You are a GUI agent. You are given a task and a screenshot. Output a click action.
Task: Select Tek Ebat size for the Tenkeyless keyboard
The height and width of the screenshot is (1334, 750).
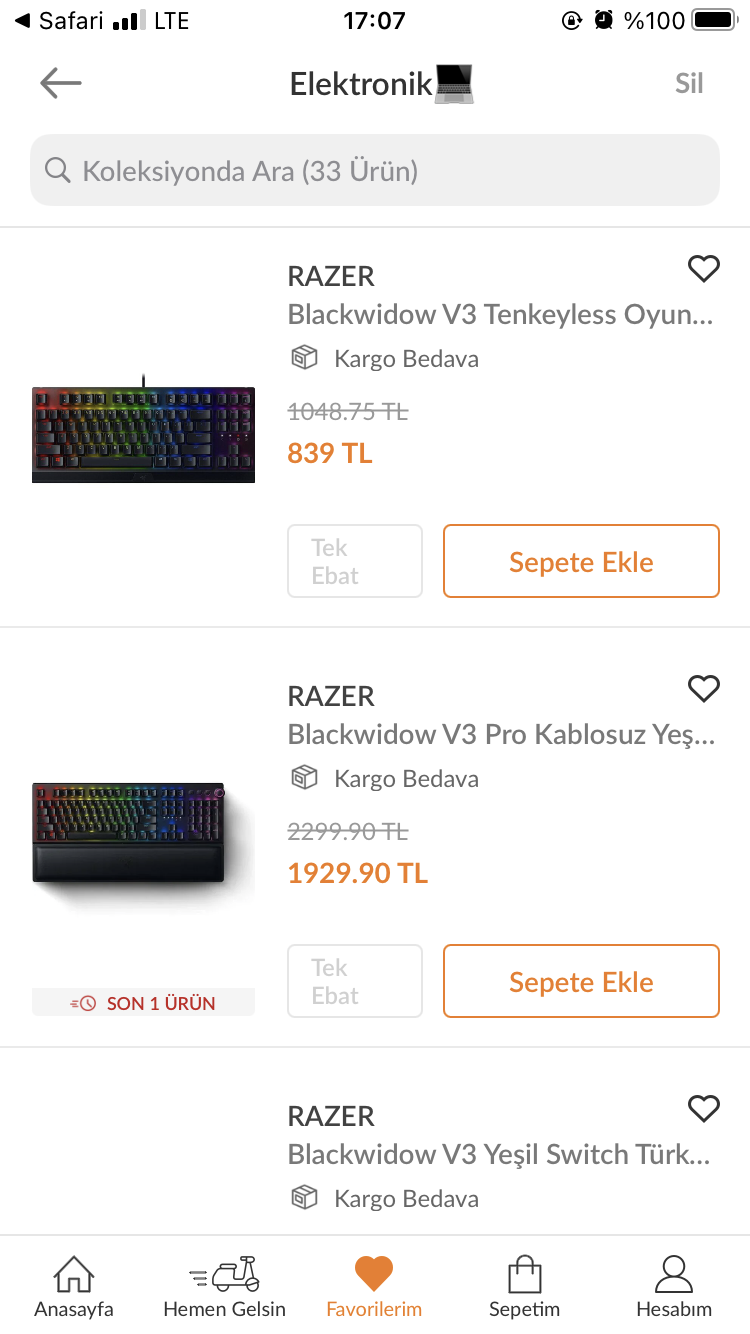tap(355, 562)
